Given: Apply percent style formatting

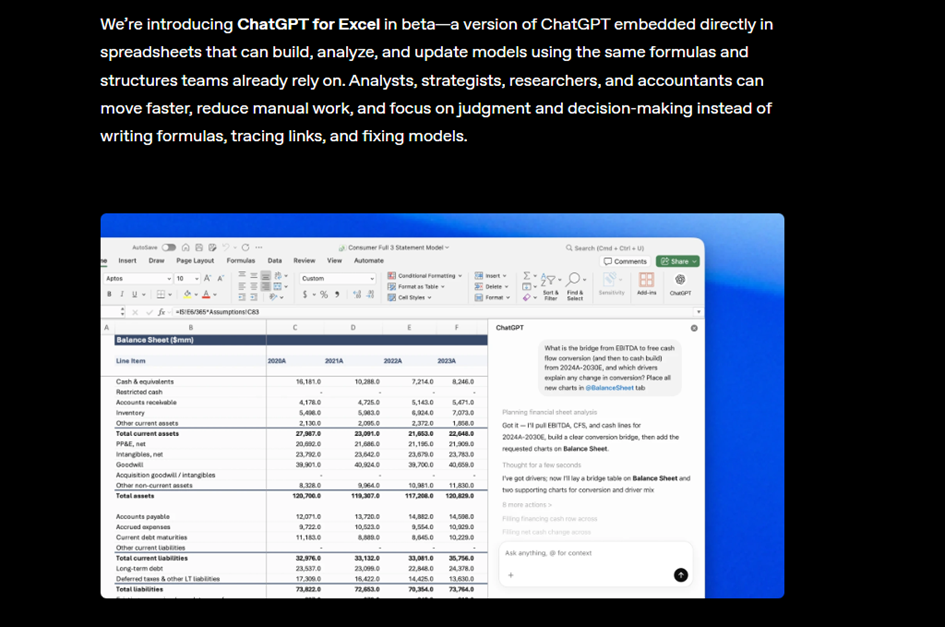Looking at the screenshot, I should 323,295.
